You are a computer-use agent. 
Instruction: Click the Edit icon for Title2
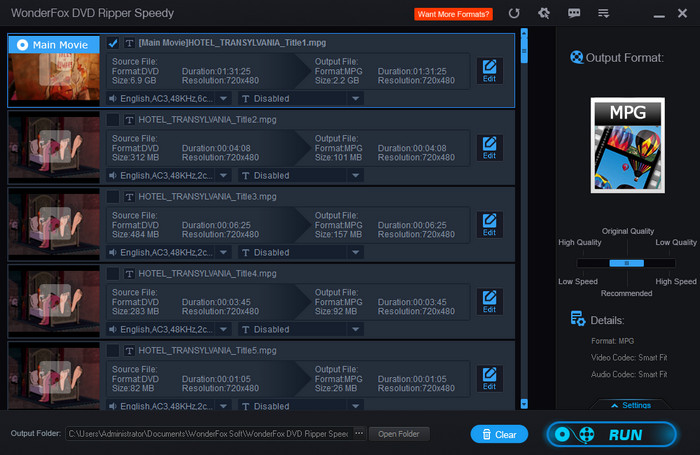point(489,148)
